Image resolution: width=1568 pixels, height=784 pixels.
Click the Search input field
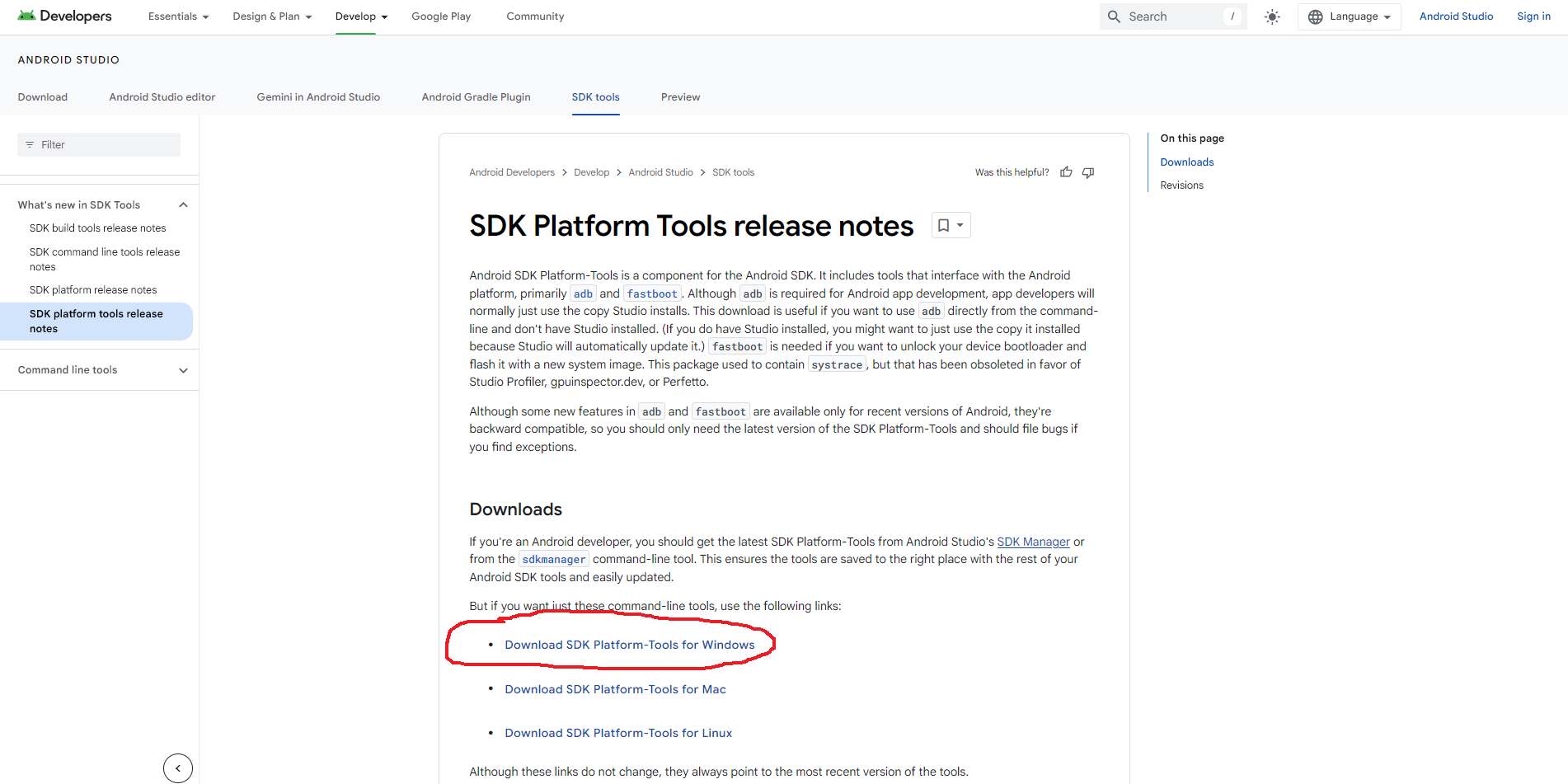click(x=1173, y=16)
